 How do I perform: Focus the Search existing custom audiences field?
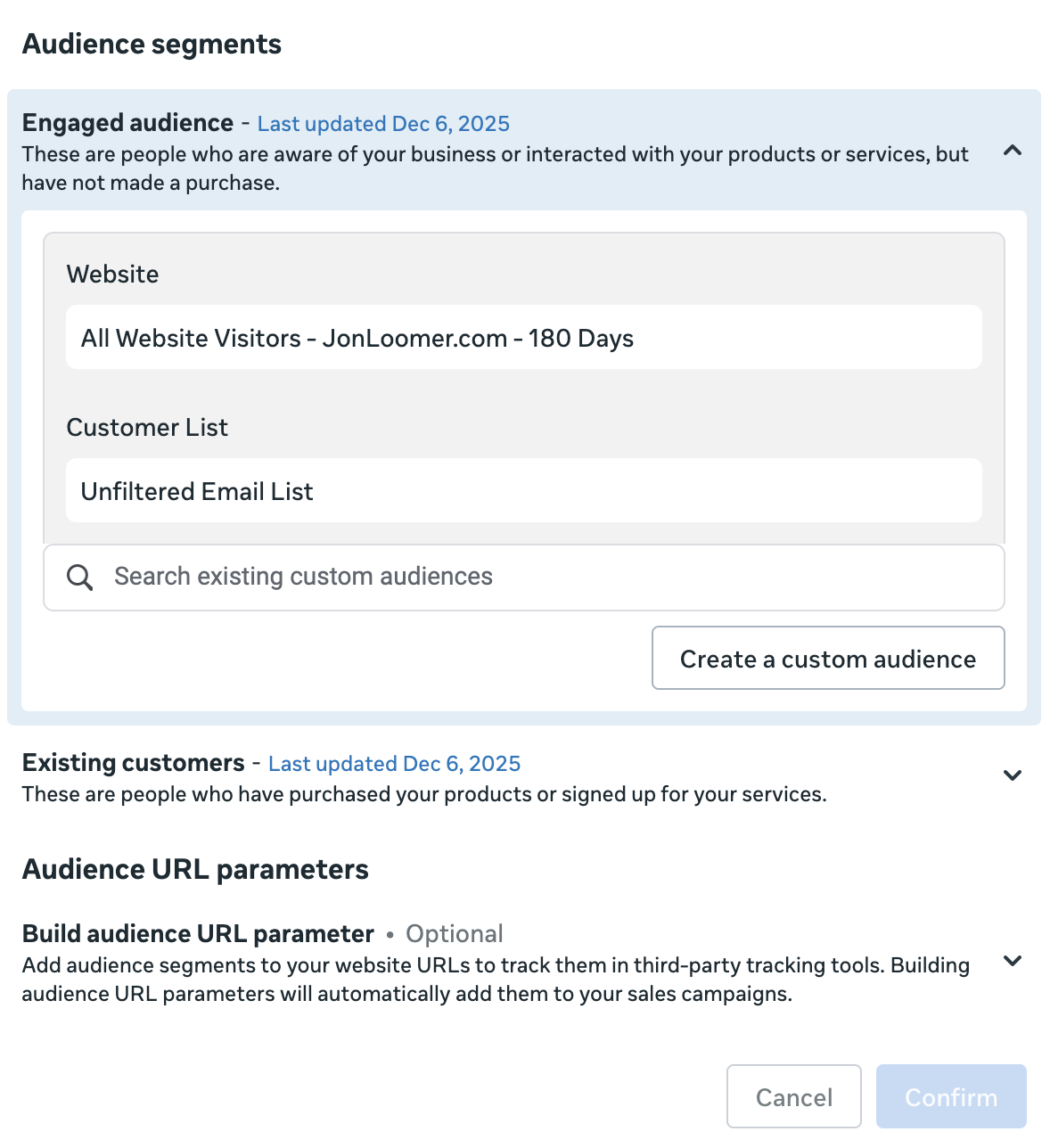point(535,578)
